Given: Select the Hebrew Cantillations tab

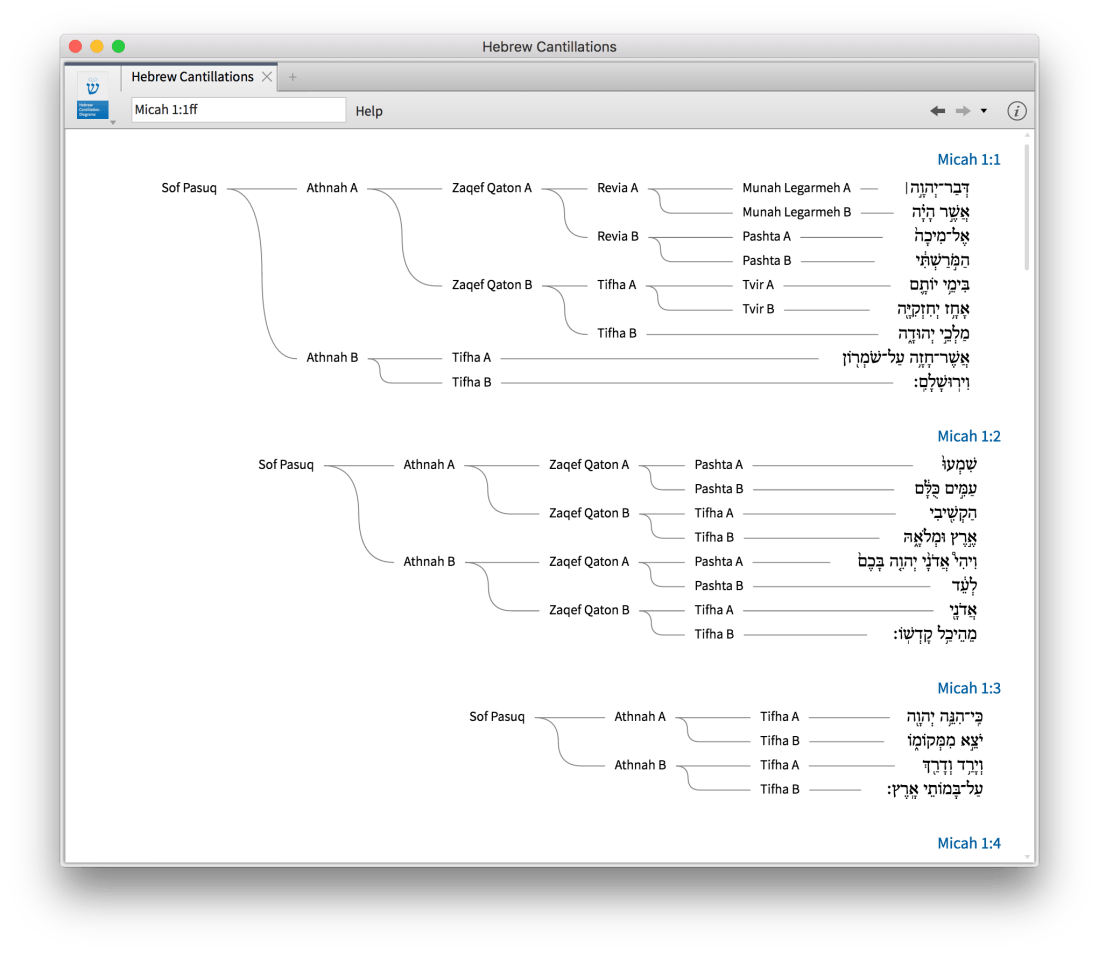Looking at the screenshot, I should 192,77.
